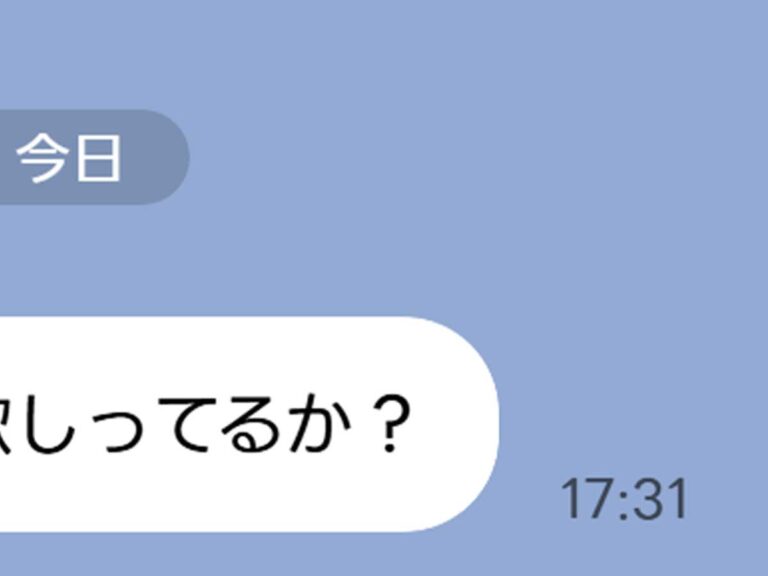Click the る character in the message

click(253, 424)
